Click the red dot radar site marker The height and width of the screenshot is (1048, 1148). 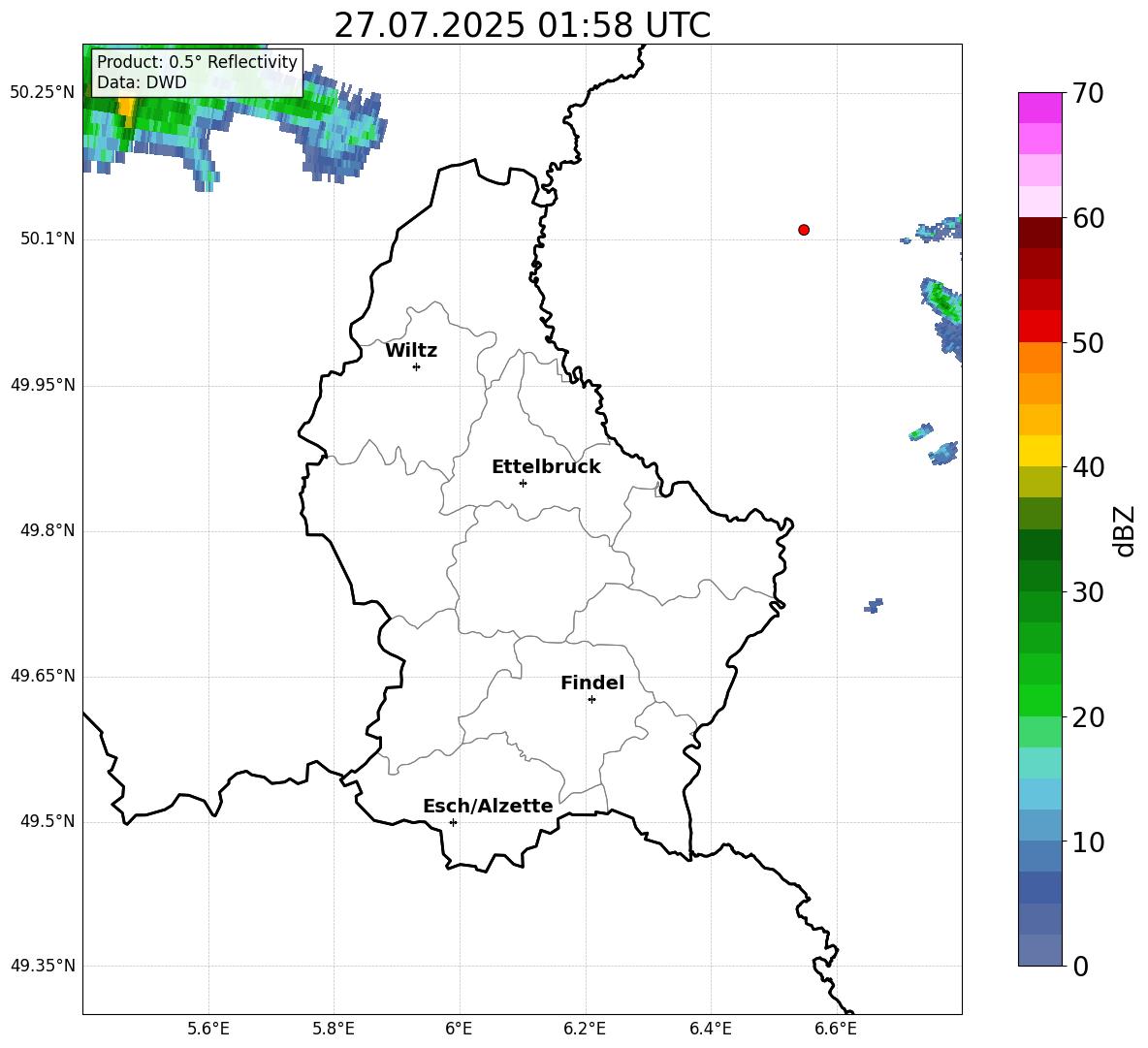(803, 230)
